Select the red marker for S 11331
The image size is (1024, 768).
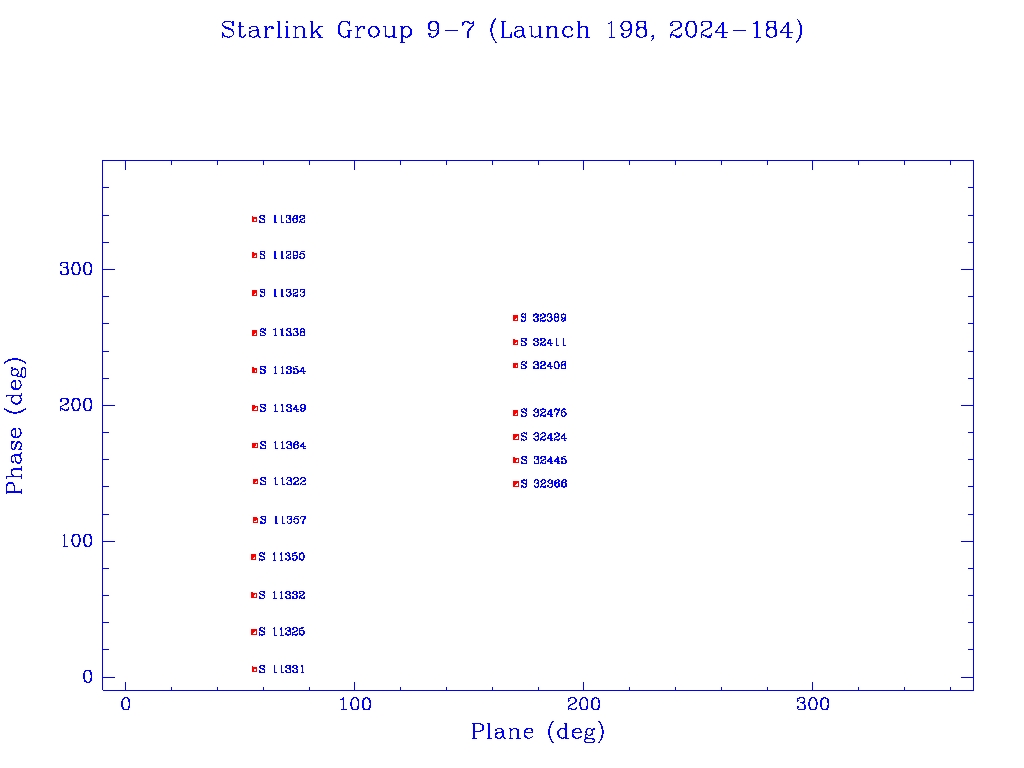[255, 669]
